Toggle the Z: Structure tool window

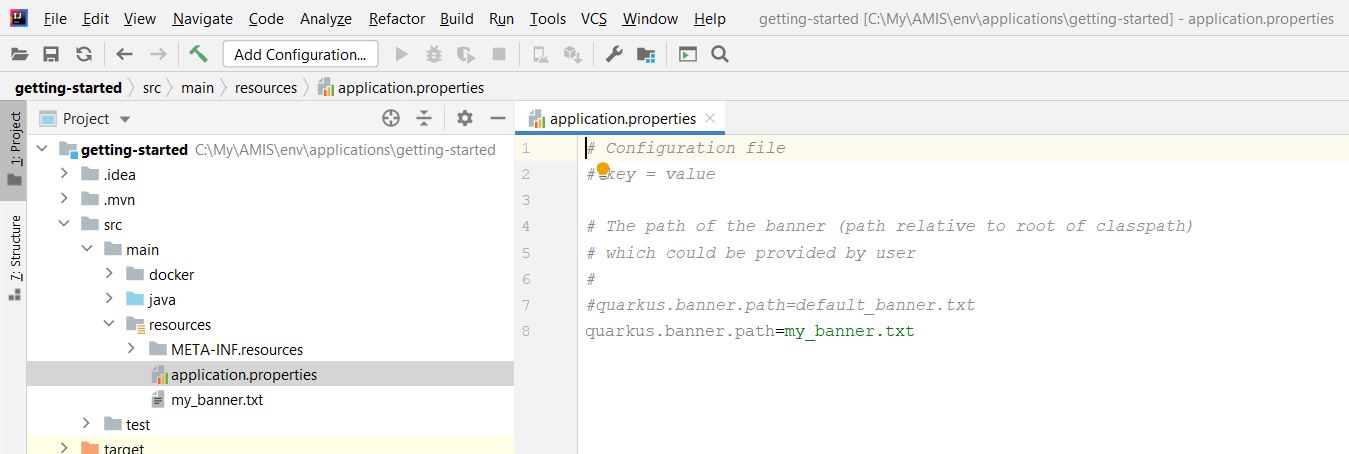pos(14,256)
